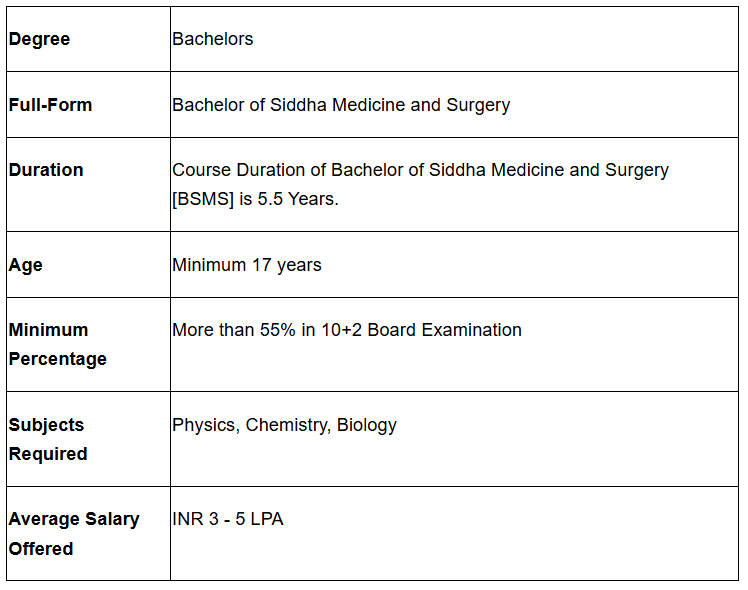The width and height of the screenshot is (748, 590).
Task: Click the "Average Salary Offered" row label
Action: pyautogui.click(x=73, y=533)
